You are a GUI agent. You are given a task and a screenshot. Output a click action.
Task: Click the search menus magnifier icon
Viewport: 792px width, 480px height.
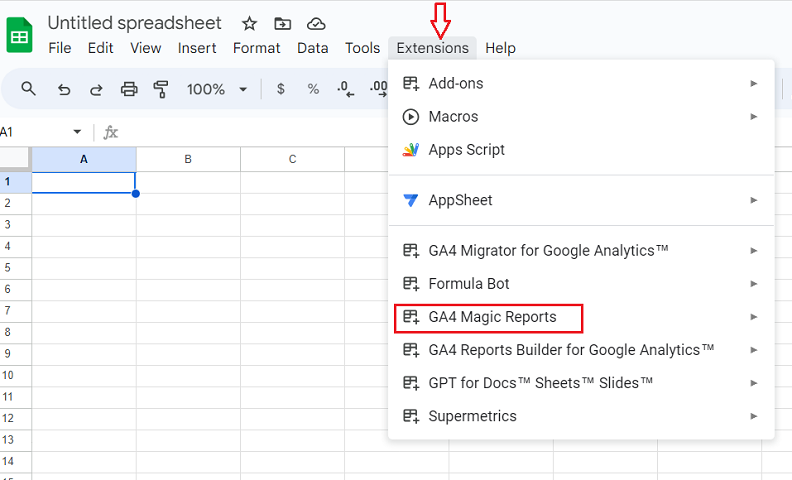pyautogui.click(x=28, y=89)
